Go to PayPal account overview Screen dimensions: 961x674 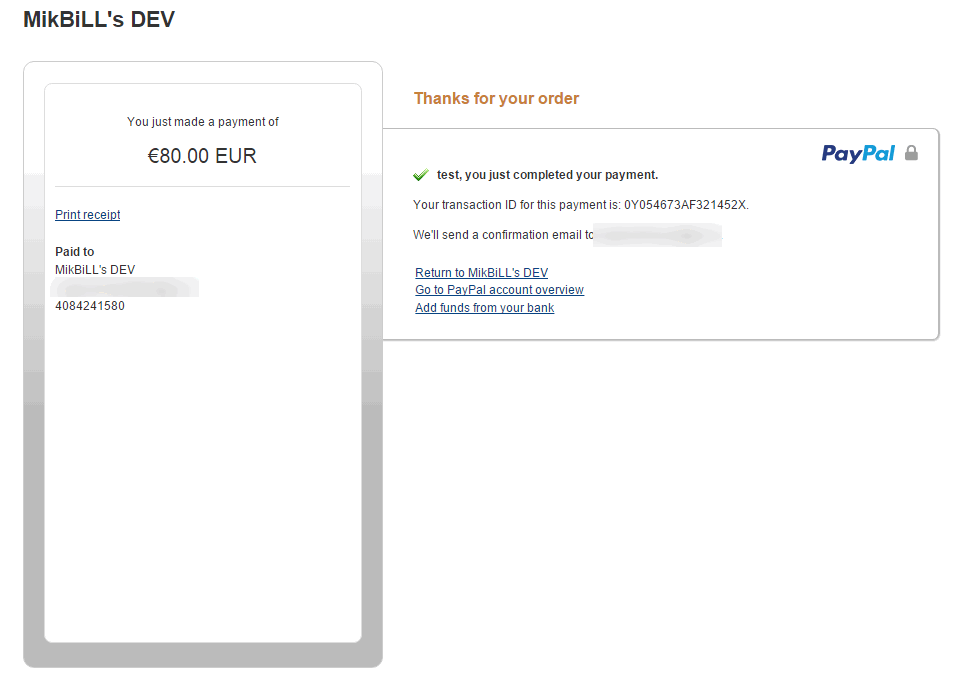point(499,290)
